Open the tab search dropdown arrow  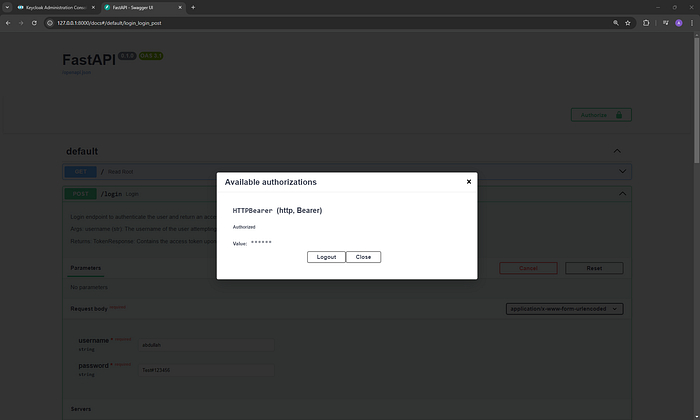pos(7,8)
